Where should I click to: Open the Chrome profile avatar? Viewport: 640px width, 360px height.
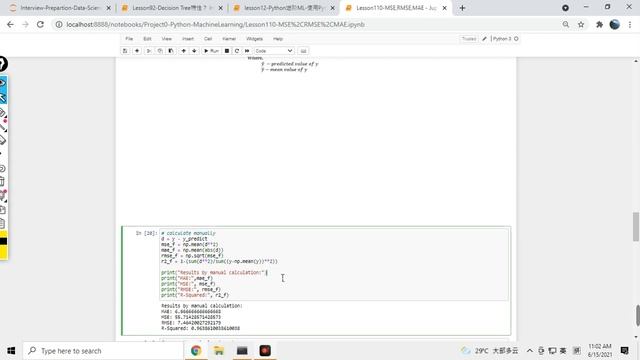(x=615, y=24)
